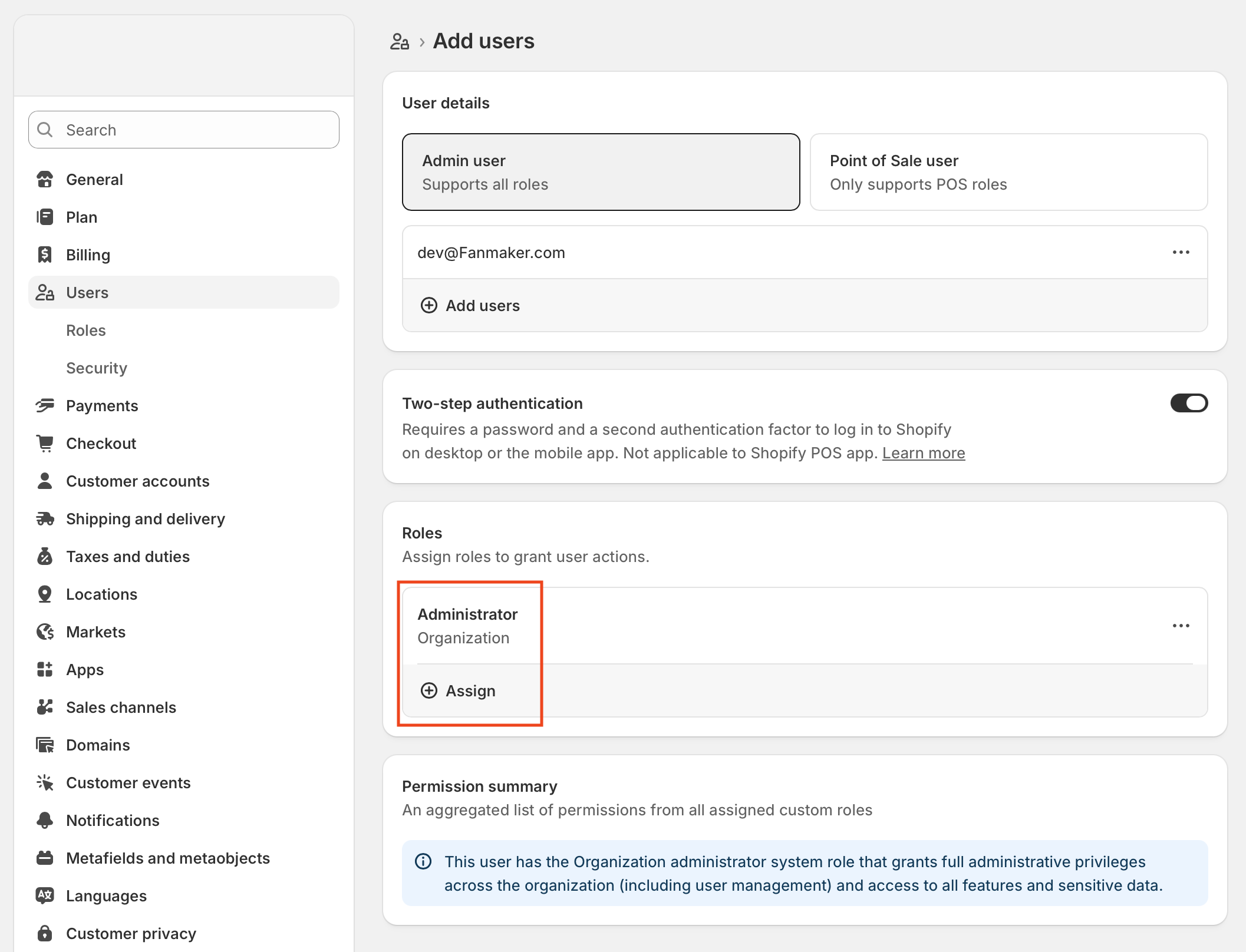1246x952 pixels.
Task: Click the Notifications bell icon
Action: [x=45, y=820]
